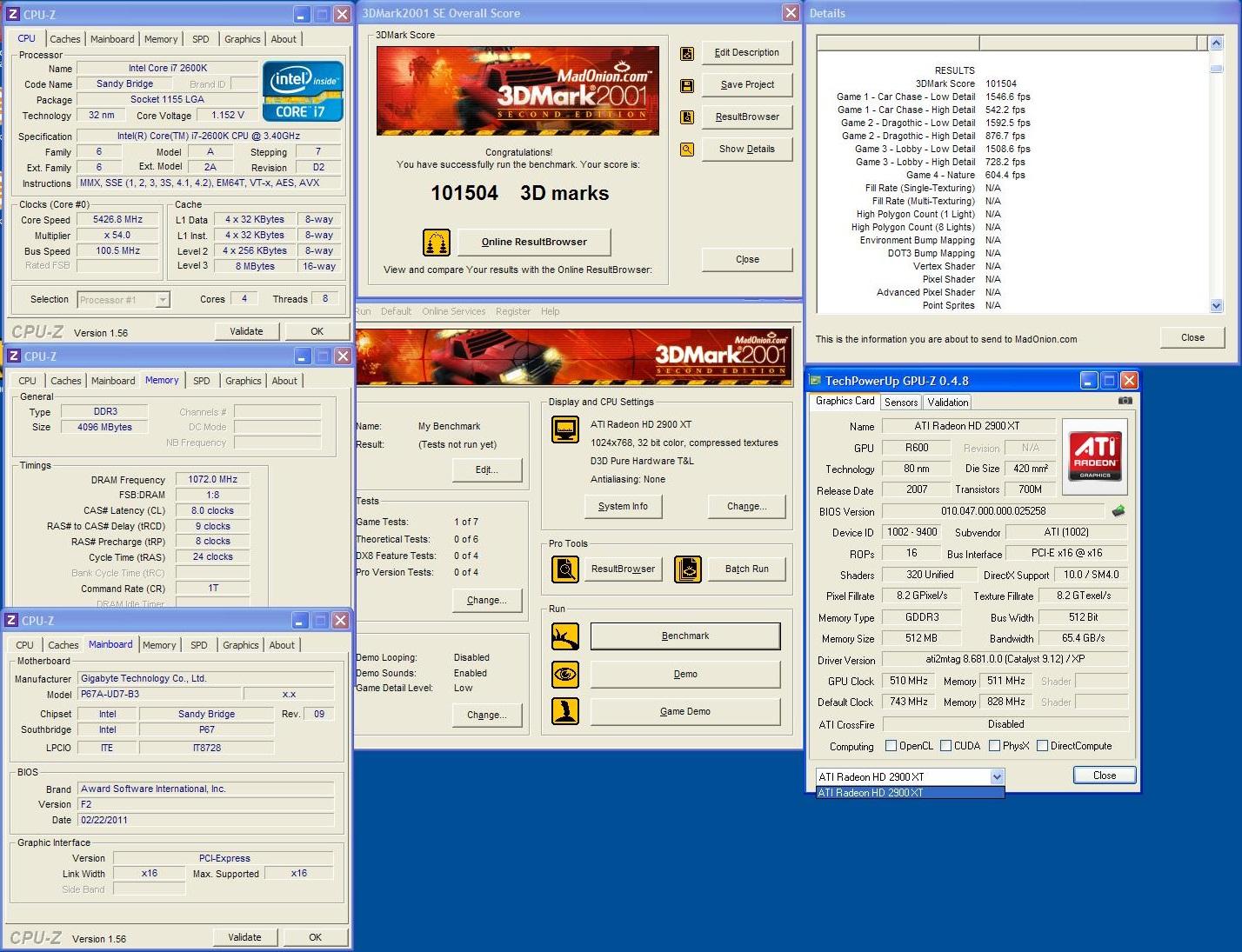Click the CPU-Z title icon in Memory window
This screenshot has height=952, width=1242.
13,356
